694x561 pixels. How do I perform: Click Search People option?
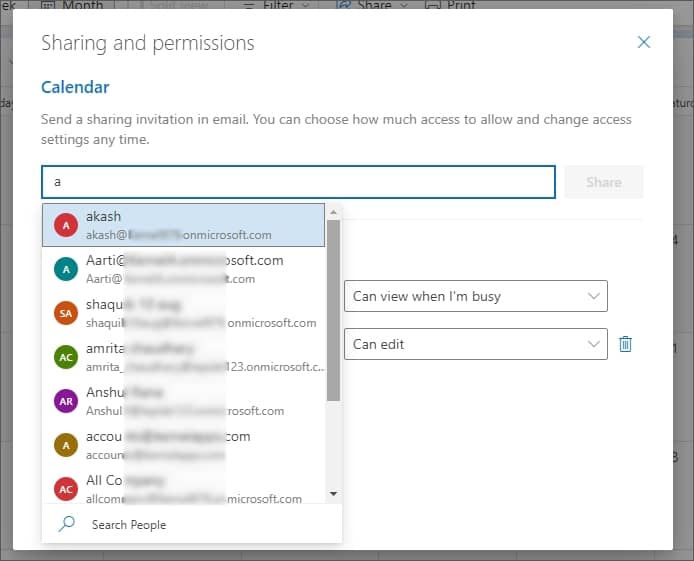click(192, 524)
